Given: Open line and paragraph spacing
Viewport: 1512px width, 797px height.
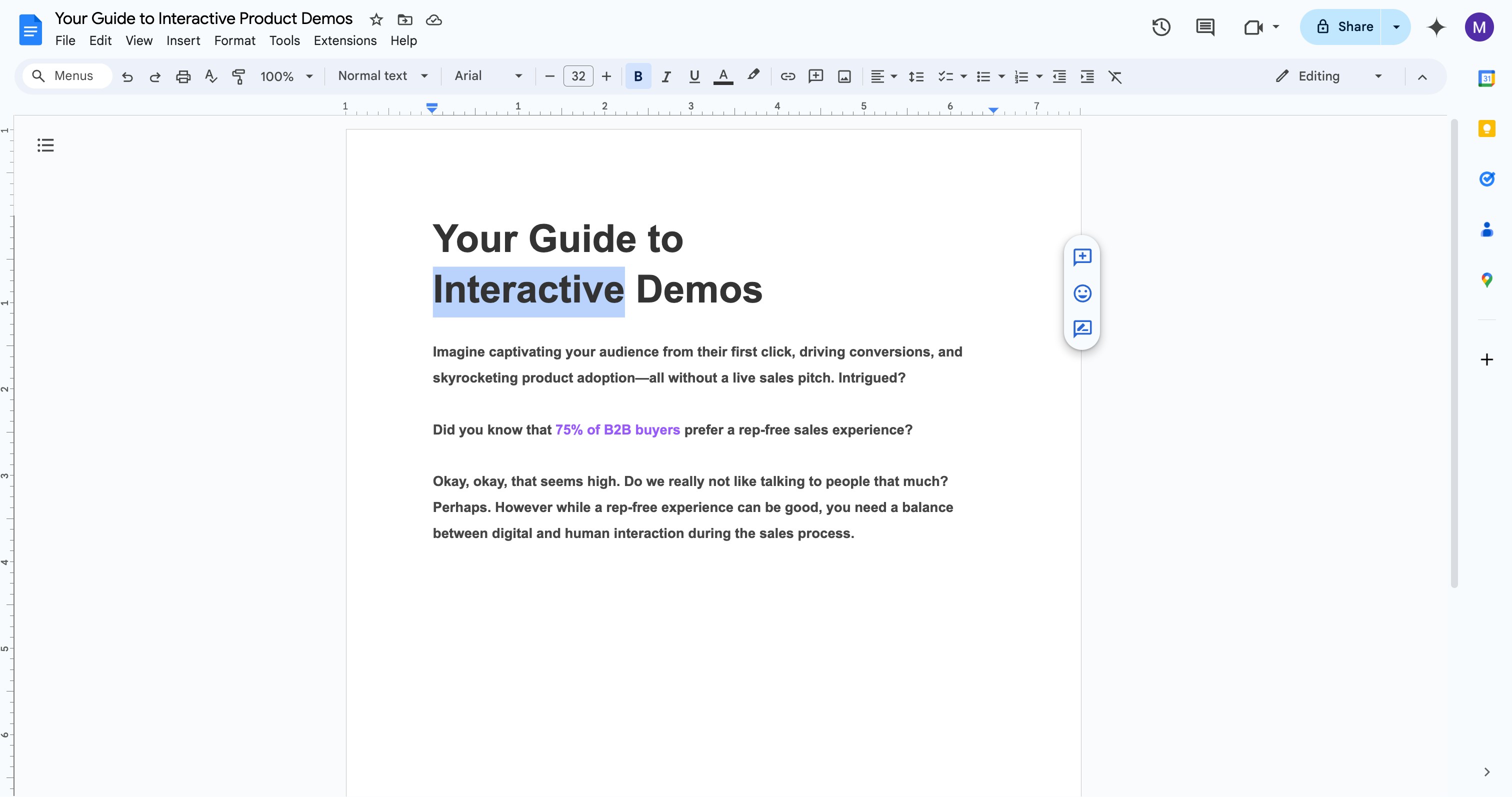Looking at the screenshot, I should 915,76.
